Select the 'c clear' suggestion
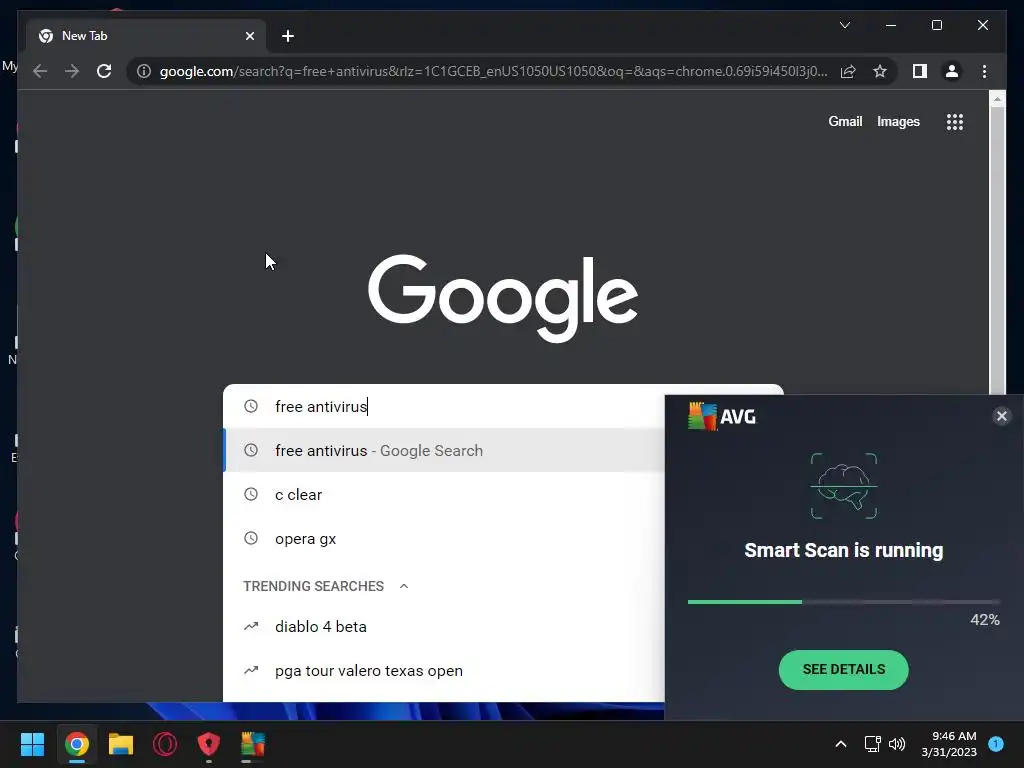The image size is (1024, 768). click(444, 494)
